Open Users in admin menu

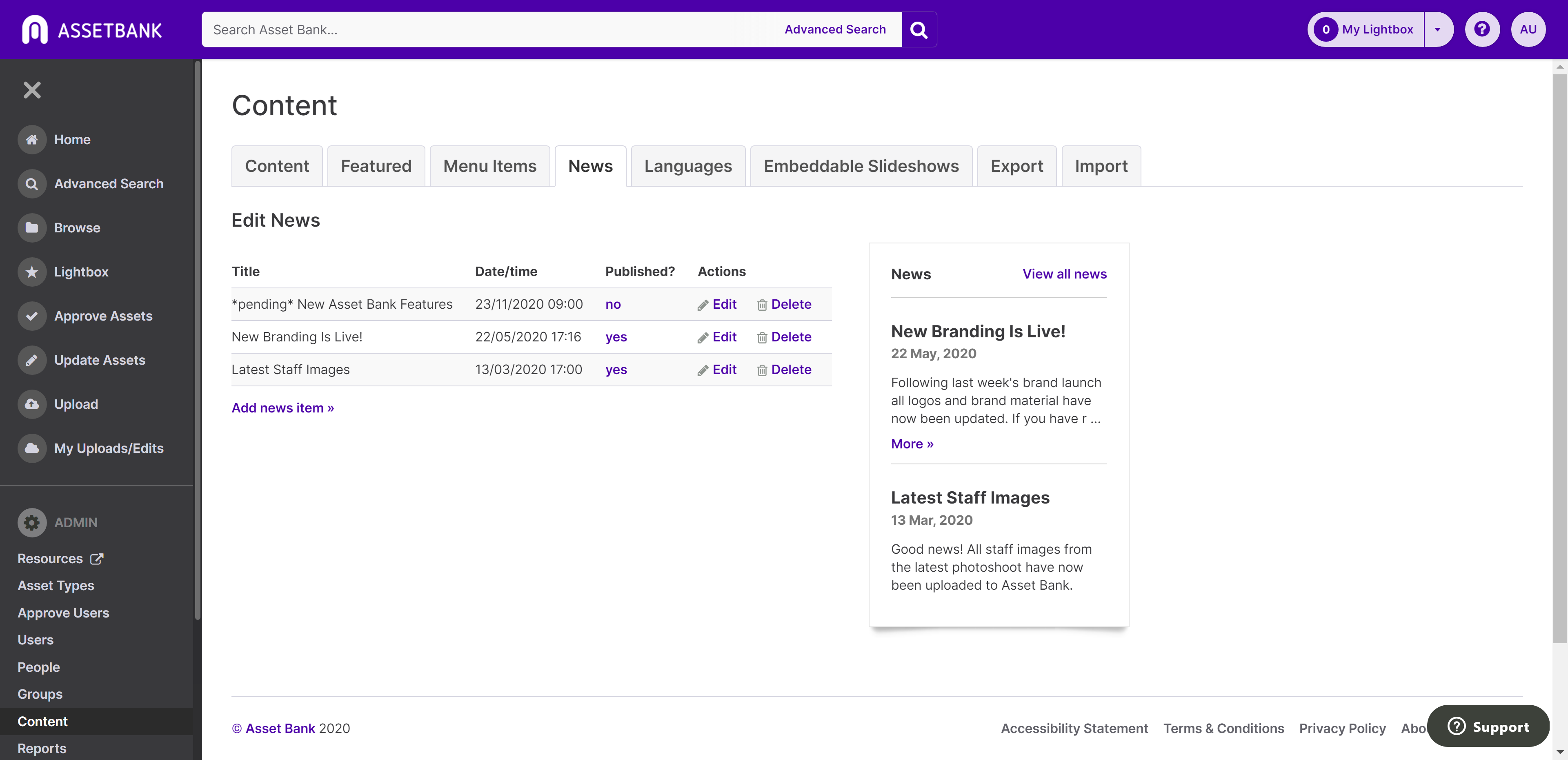tap(35, 640)
